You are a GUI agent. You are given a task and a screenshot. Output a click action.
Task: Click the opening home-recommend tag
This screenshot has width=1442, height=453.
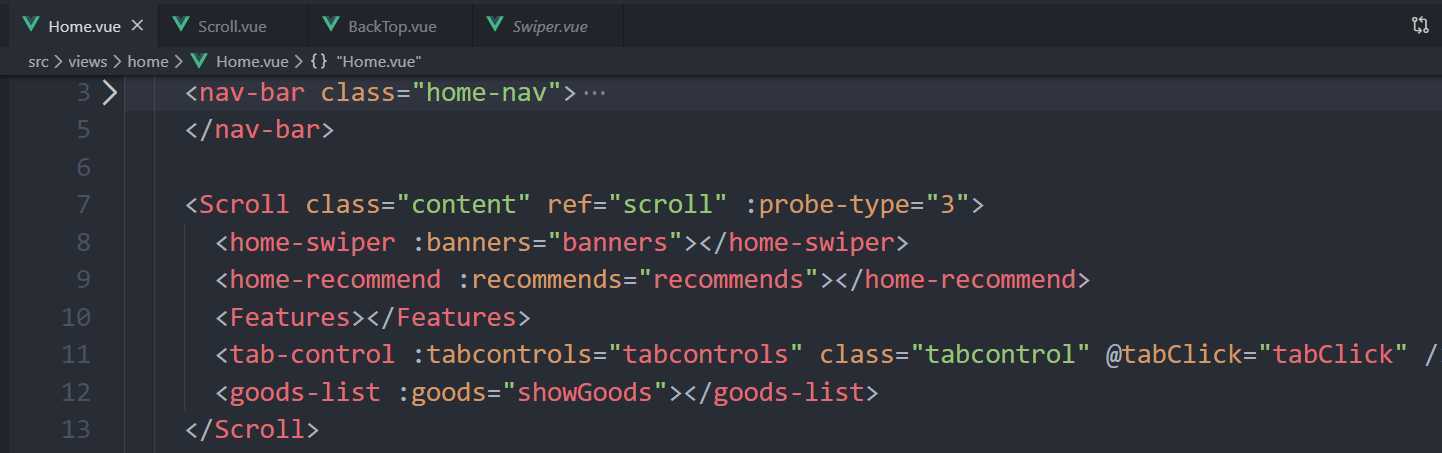tap(335, 280)
